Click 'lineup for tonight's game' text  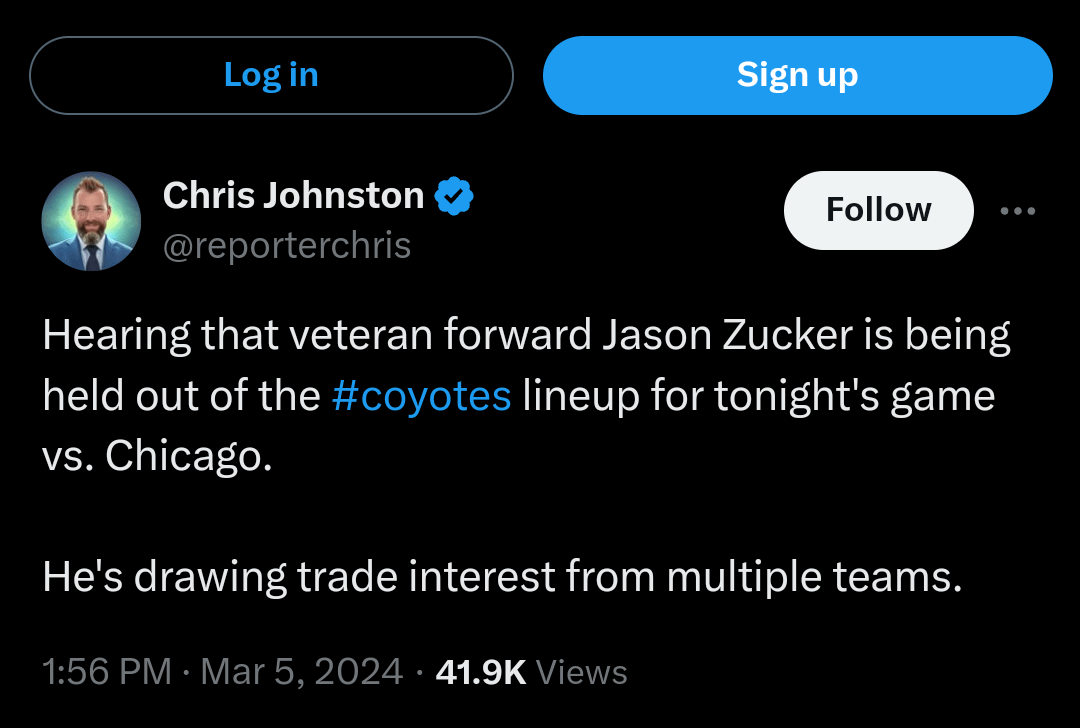pos(759,397)
